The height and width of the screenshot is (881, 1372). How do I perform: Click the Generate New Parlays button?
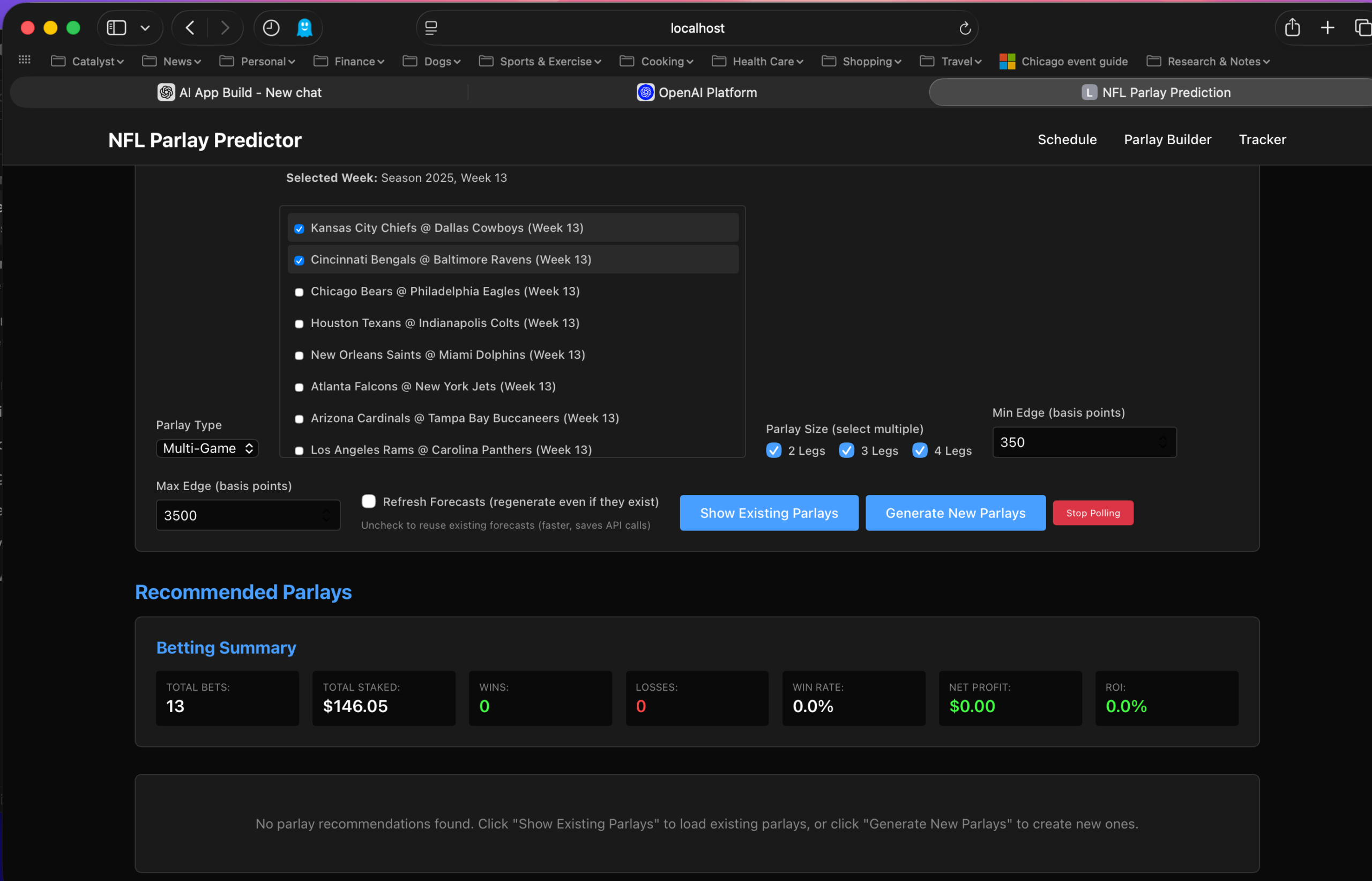click(x=955, y=513)
